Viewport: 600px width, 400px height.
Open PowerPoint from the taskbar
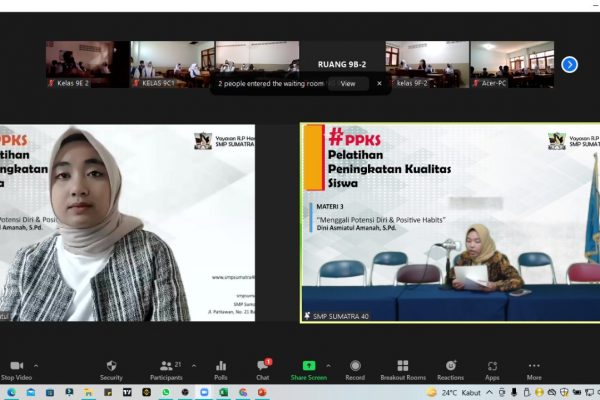click(x=262, y=392)
